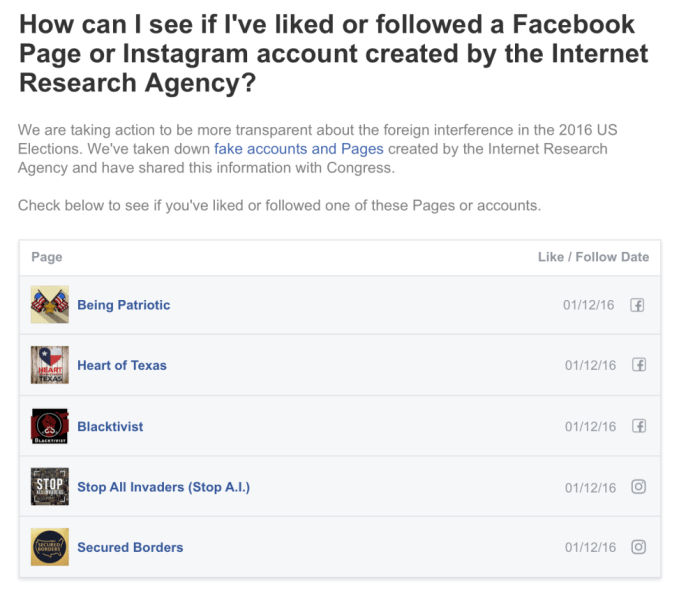Screen dimensions: 679x591
Task: Click the 01/12/16 date for Secured Borders
Action: 590,547
